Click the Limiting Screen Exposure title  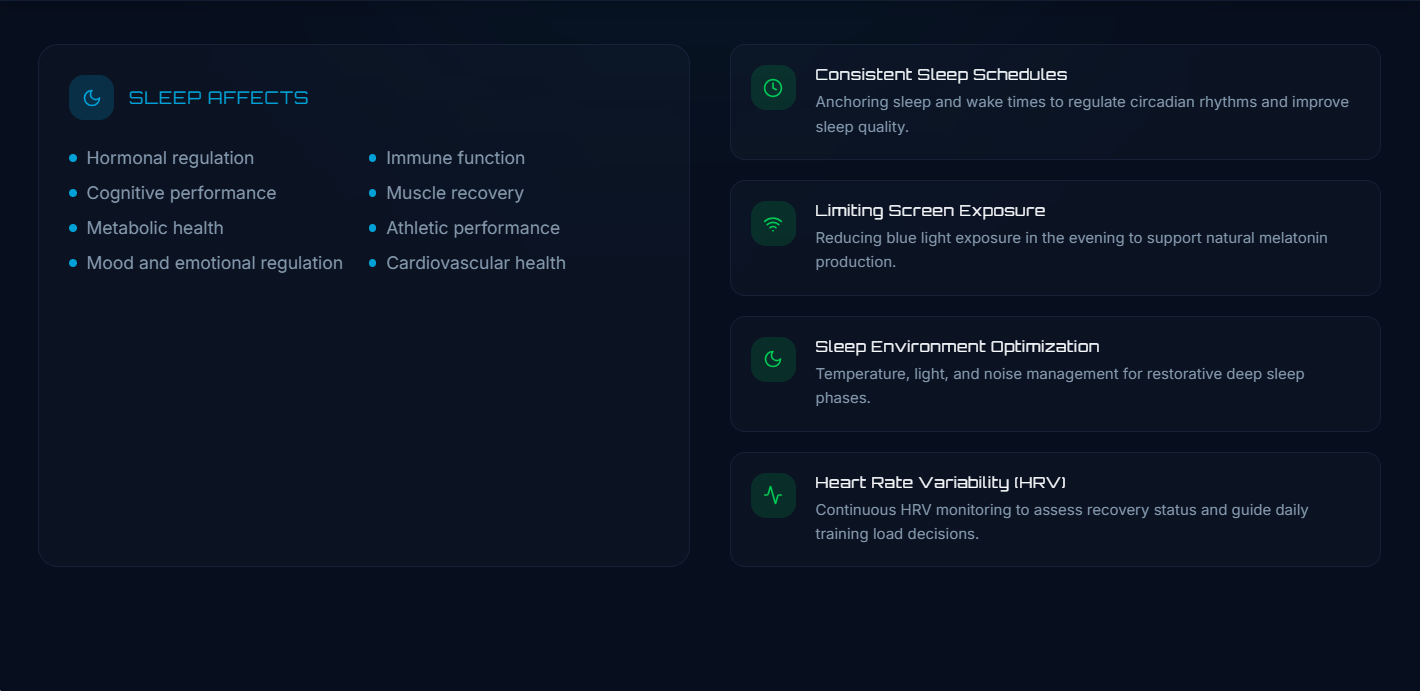(x=930, y=211)
